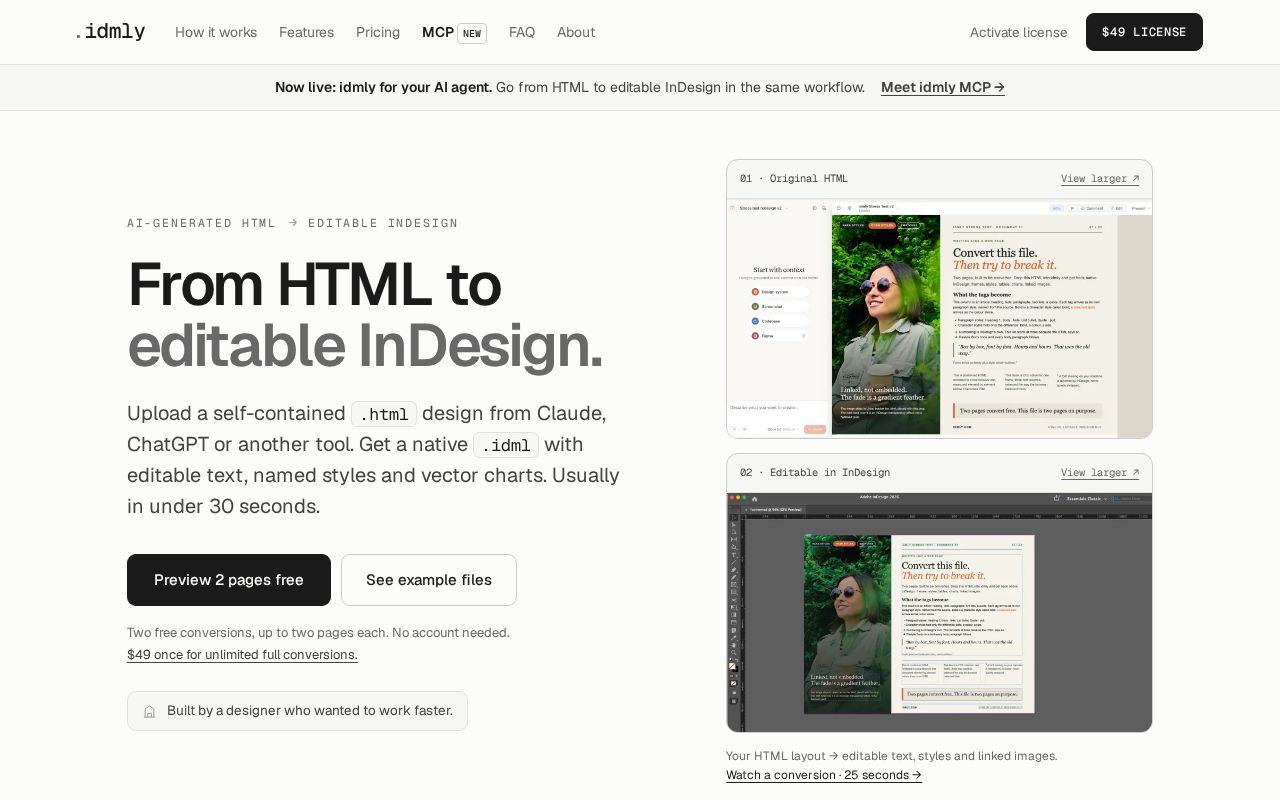Image resolution: width=1280 pixels, height=800 pixels.
Task: Jump to the FAQ nav link
Action: 522,32
